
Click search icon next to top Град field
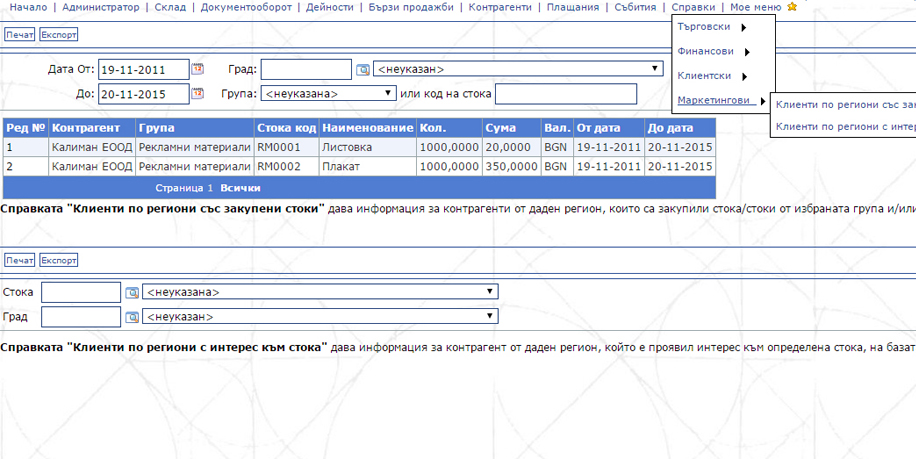pyautogui.click(x=363, y=69)
